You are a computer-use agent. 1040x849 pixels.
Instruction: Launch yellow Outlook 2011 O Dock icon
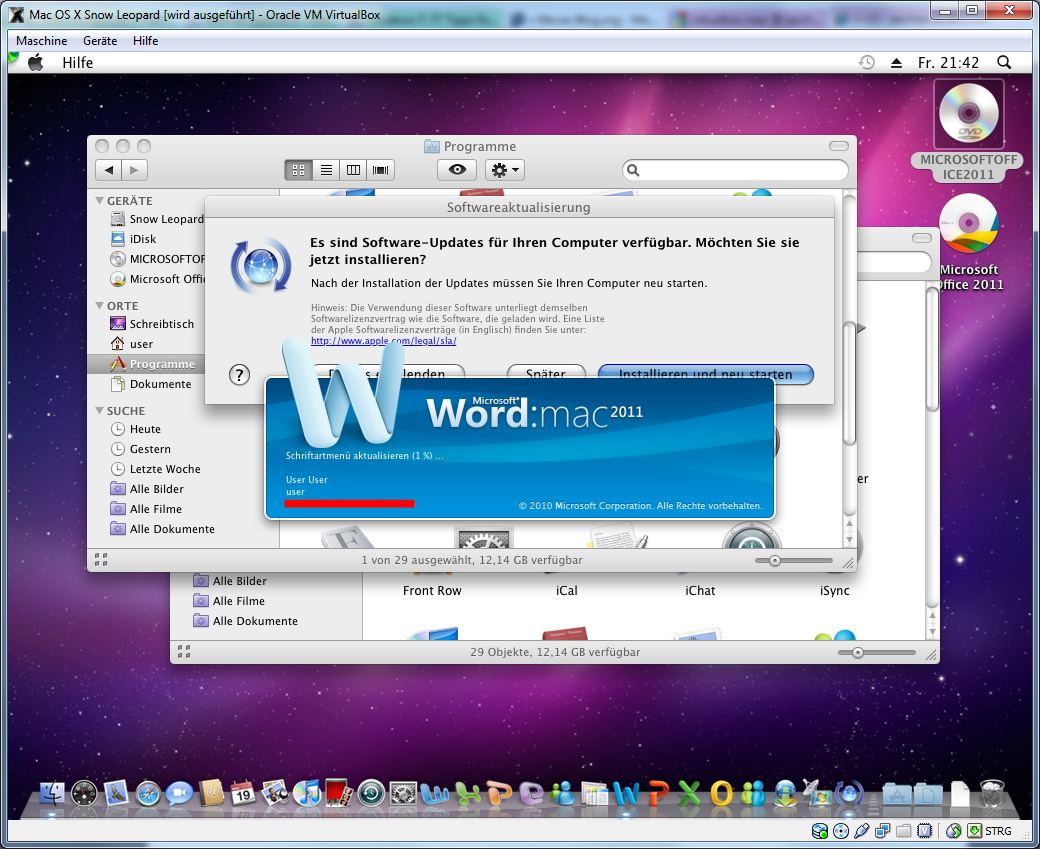(721, 793)
